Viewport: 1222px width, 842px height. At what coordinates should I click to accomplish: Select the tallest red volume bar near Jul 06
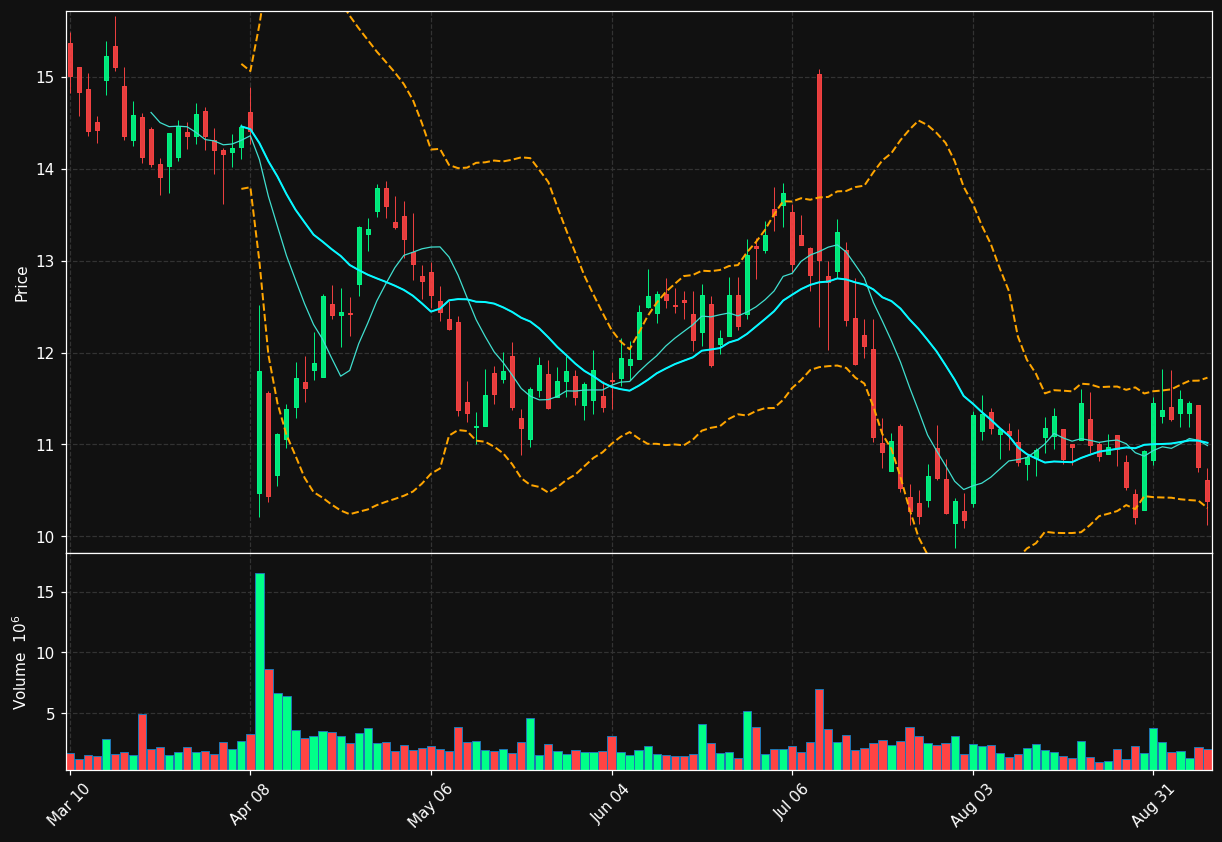click(x=819, y=729)
